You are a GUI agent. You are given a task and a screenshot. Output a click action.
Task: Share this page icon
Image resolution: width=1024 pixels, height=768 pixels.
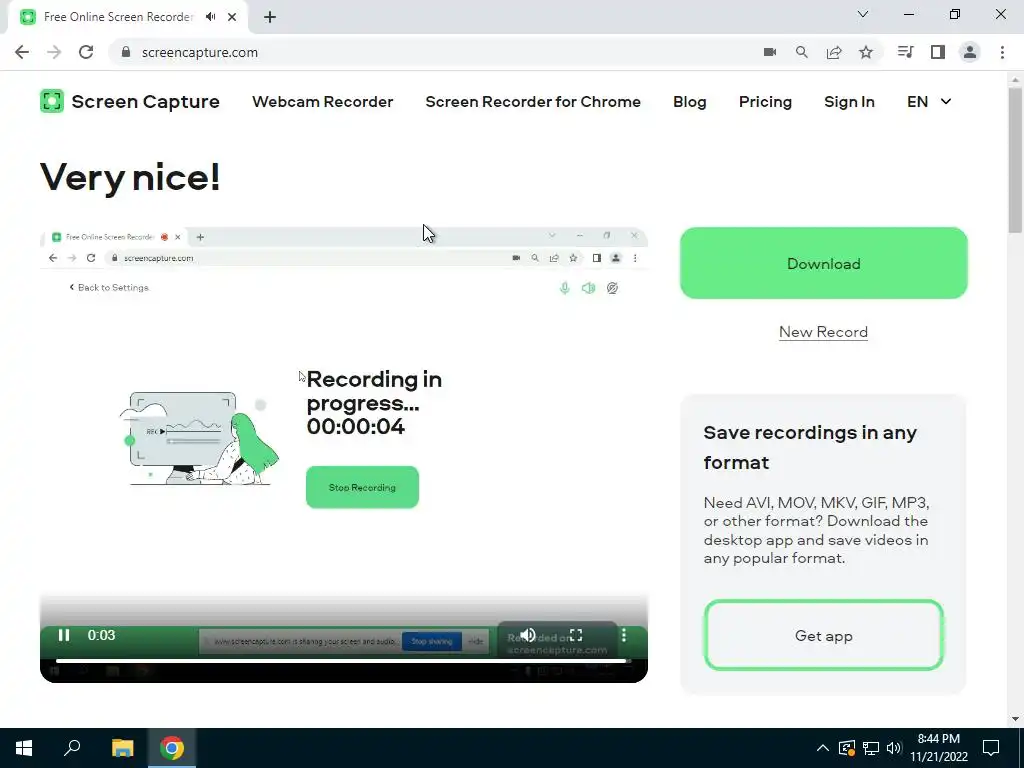pyautogui.click(x=834, y=52)
